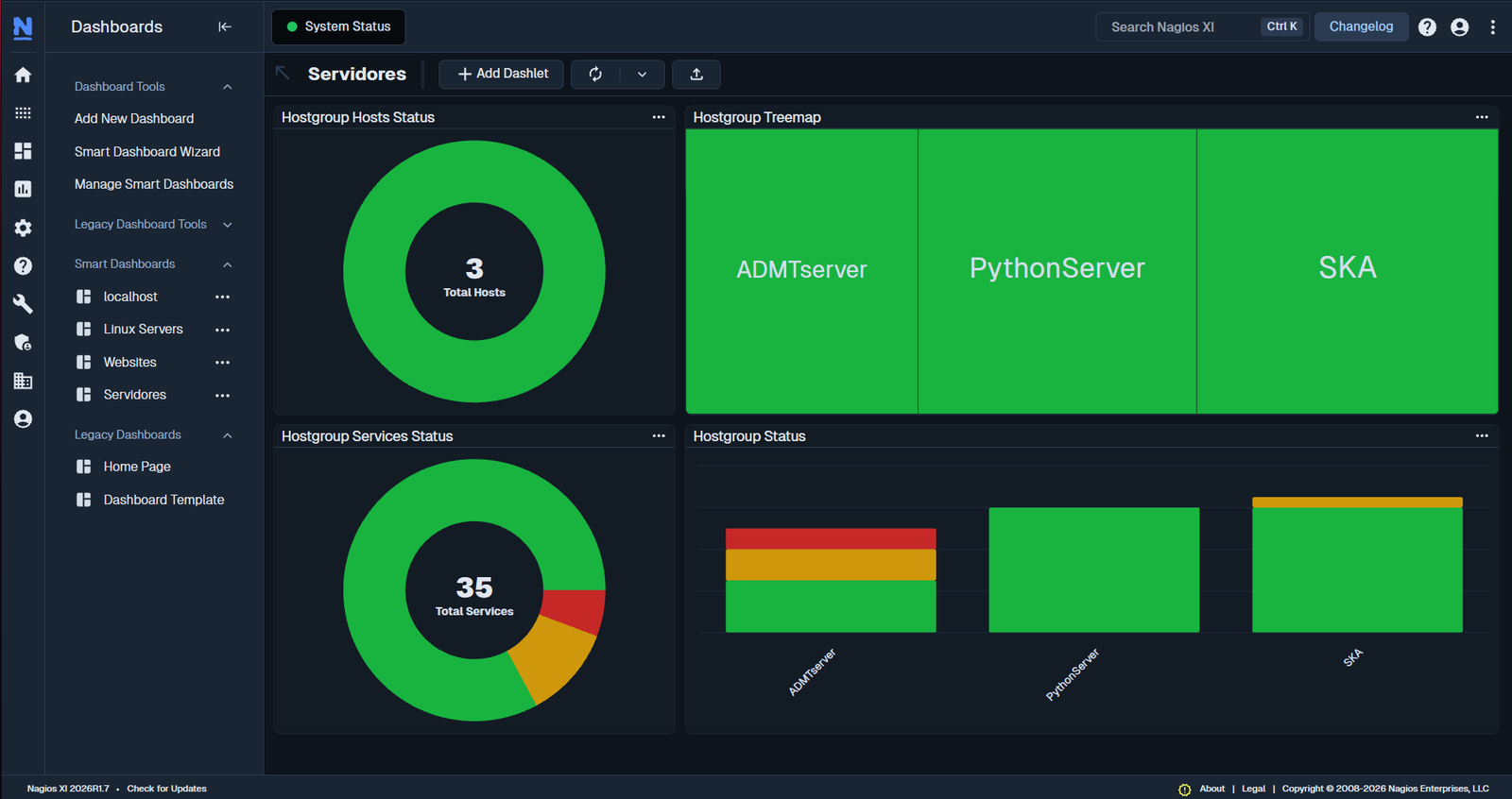
Task: Collapse the Dashboard Tools section
Action: [227, 87]
